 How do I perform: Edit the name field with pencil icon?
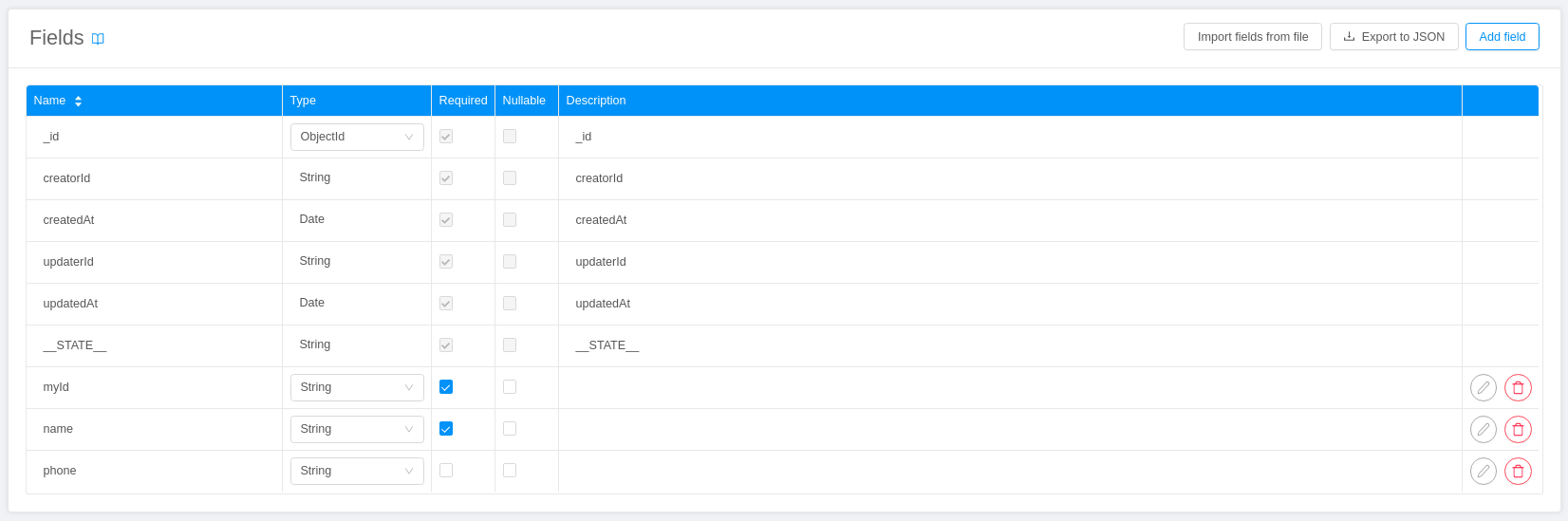pyautogui.click(x=1484, y=429)
